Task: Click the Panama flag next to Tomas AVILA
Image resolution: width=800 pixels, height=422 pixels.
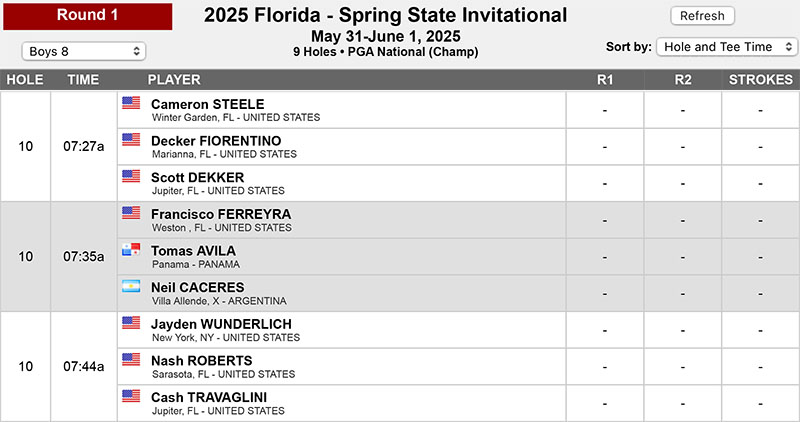Action: pyautogui.click(x=131, y=250)
